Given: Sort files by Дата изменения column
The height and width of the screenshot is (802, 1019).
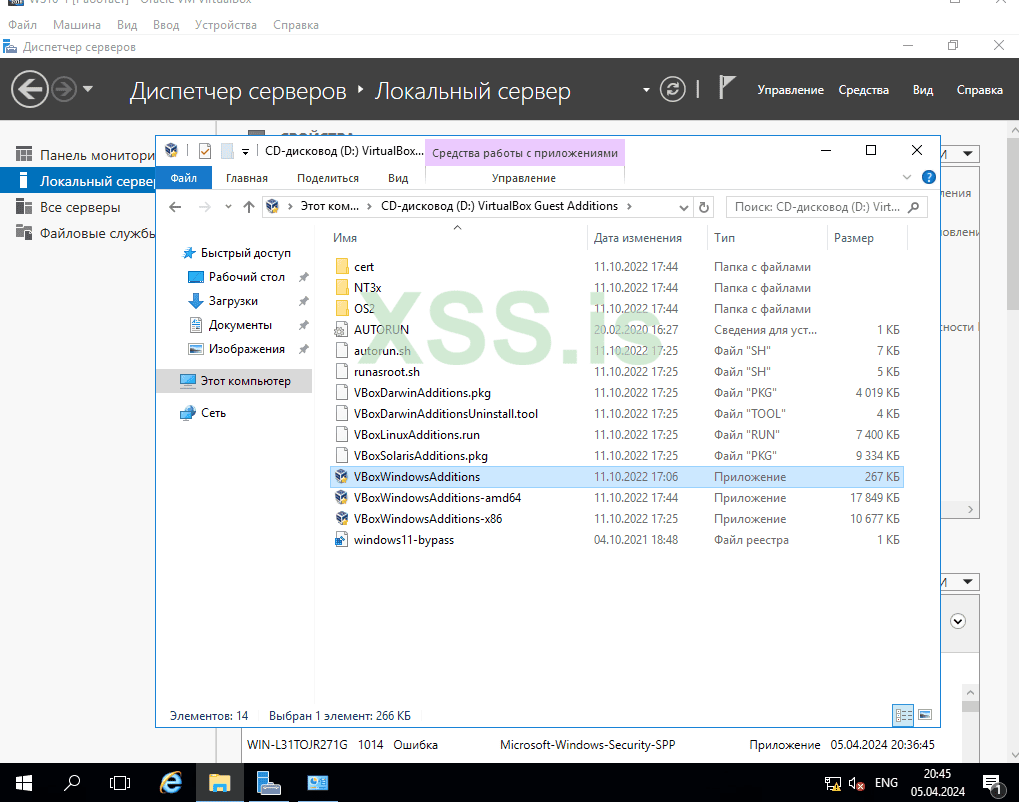Looking at the screenshot, I should 638,238.
